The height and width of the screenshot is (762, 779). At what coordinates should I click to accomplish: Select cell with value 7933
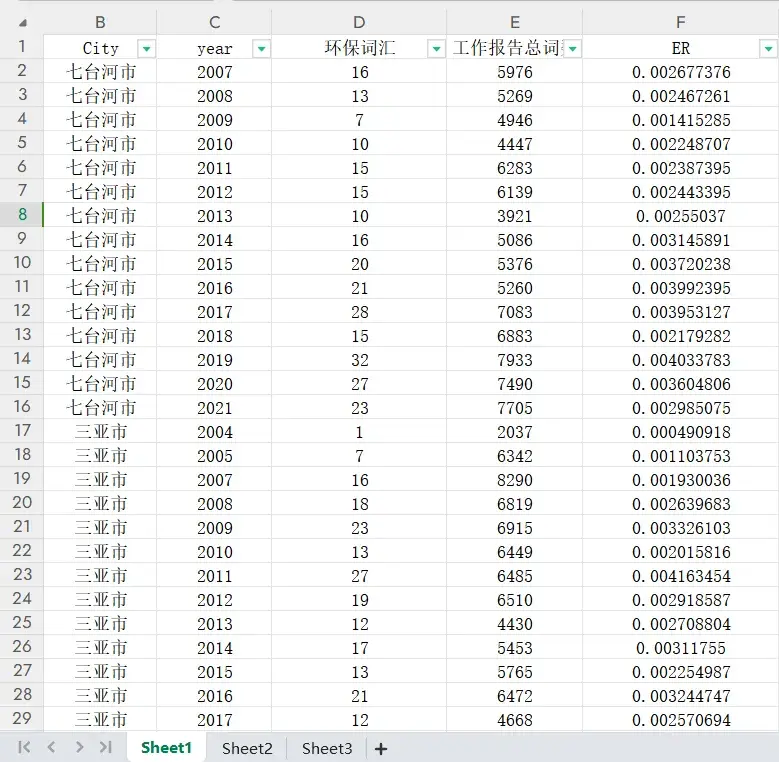coord(515,360)
